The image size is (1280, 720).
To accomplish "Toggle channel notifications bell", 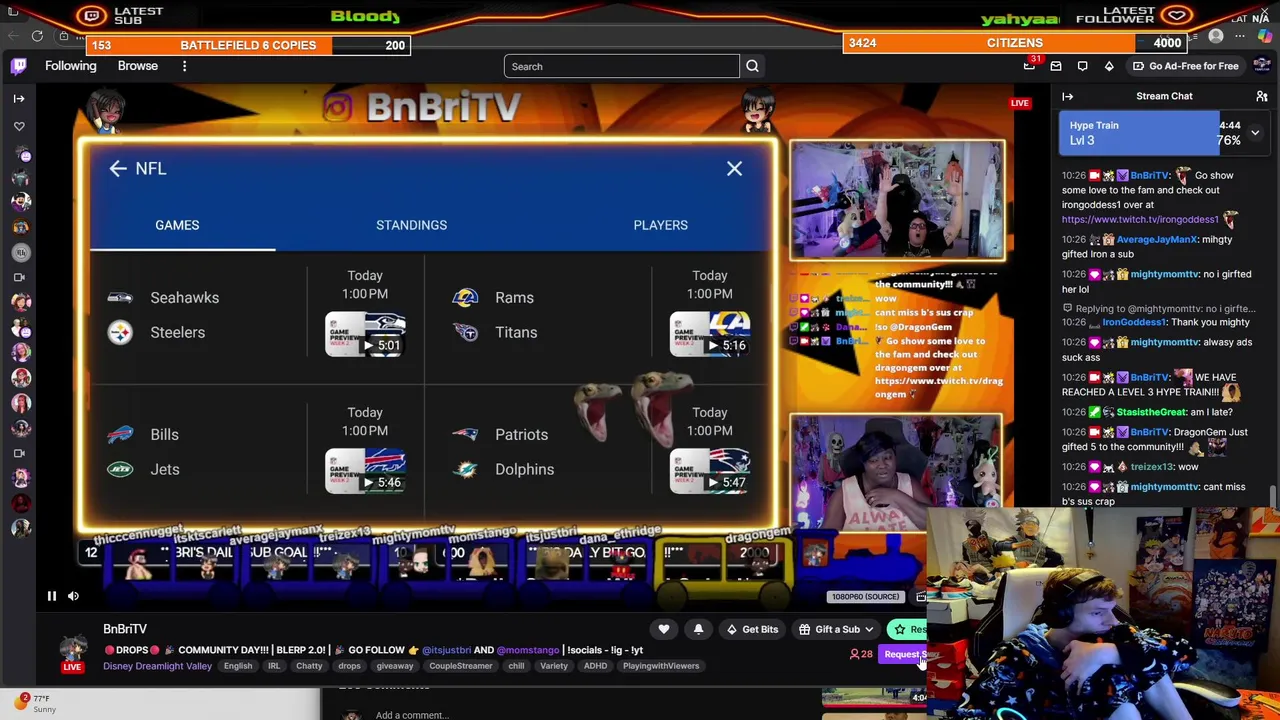I will tap(698, 629).
